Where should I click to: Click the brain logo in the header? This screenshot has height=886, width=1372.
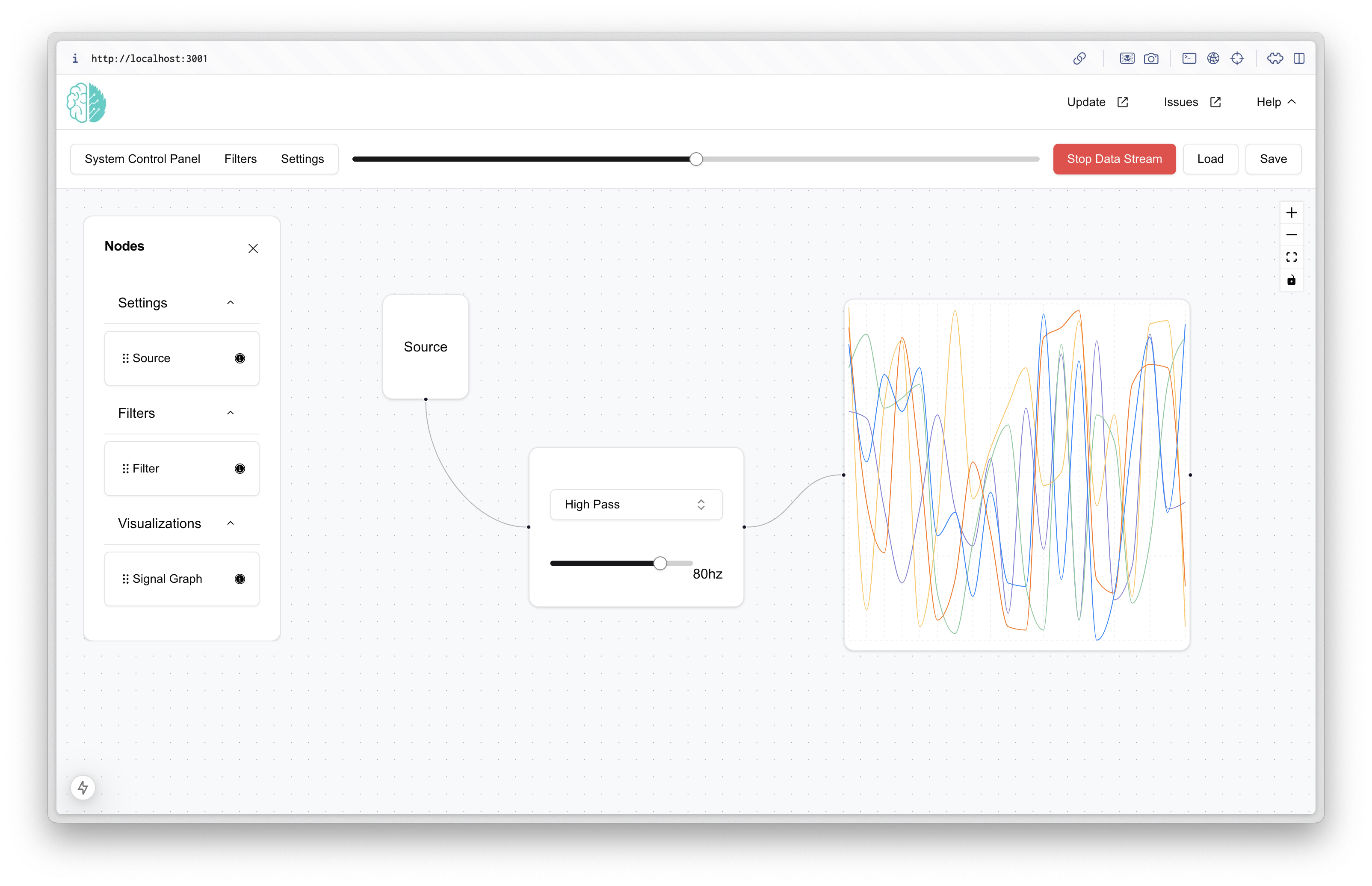[x=86, y=102]
